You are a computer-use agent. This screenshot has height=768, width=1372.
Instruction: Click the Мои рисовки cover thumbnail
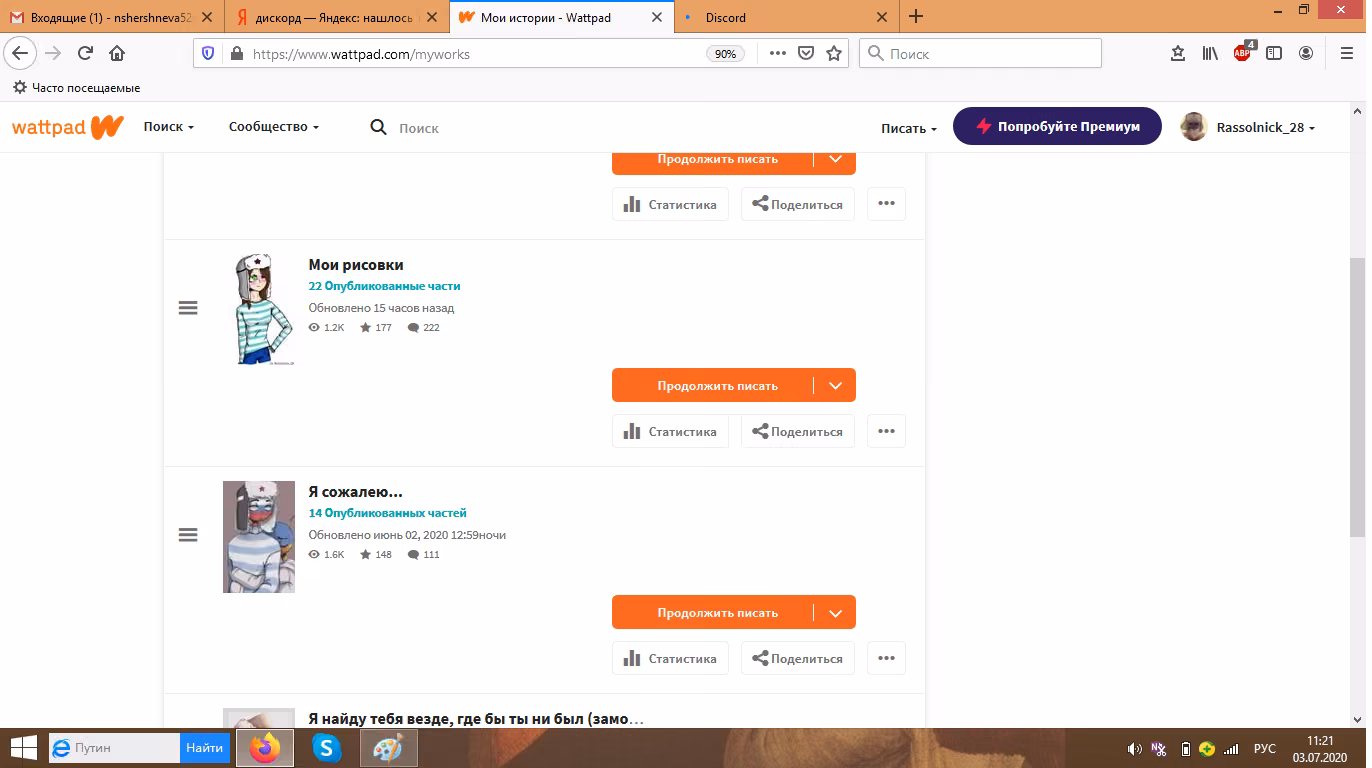[259, 310]
